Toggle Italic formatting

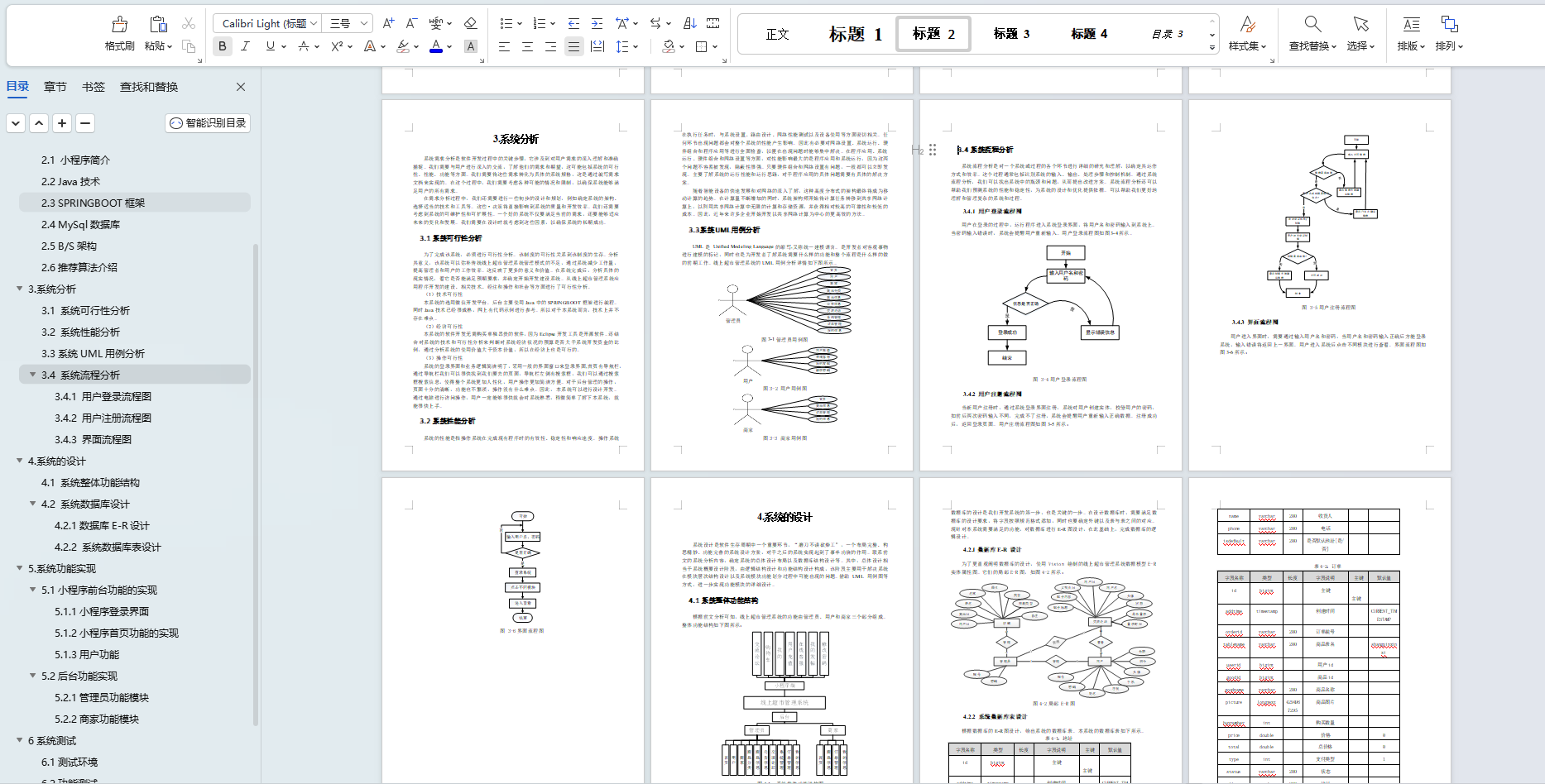(x=245, y=46)
